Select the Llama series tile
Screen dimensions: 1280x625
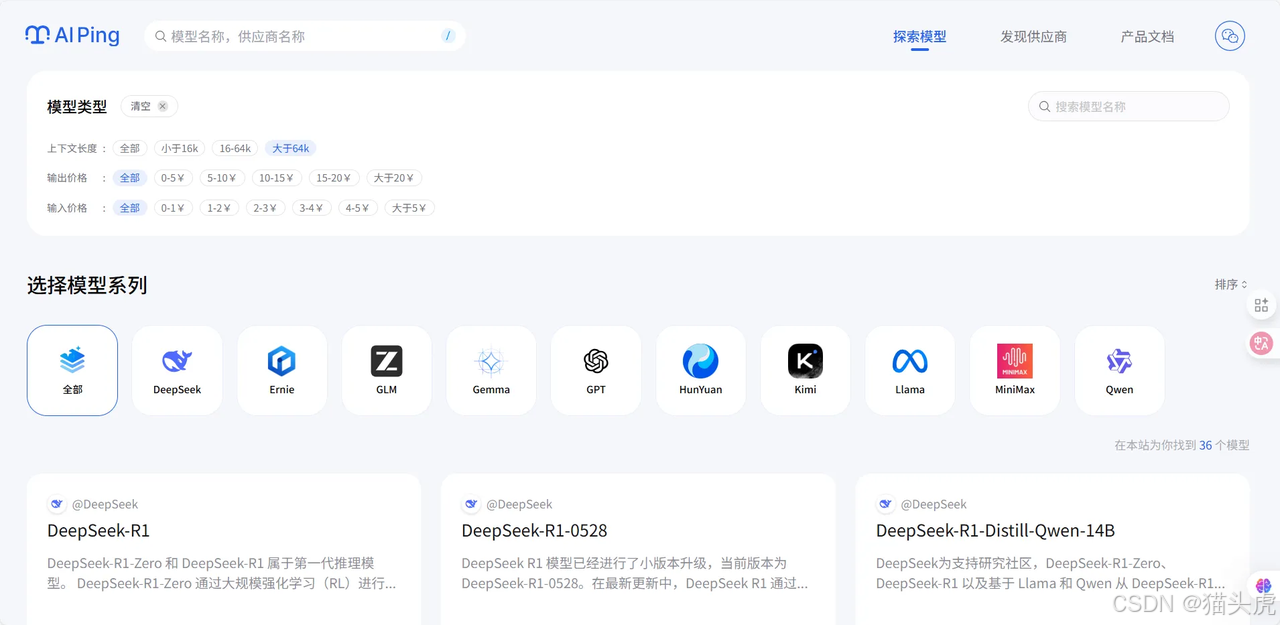coord(910,370)
